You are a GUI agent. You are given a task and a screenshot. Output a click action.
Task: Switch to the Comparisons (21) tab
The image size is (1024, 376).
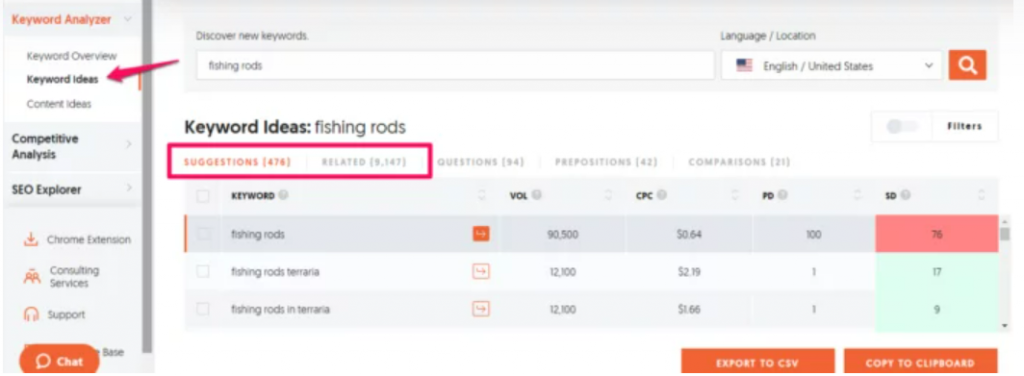pyautogui.click(x=739, y=162)
